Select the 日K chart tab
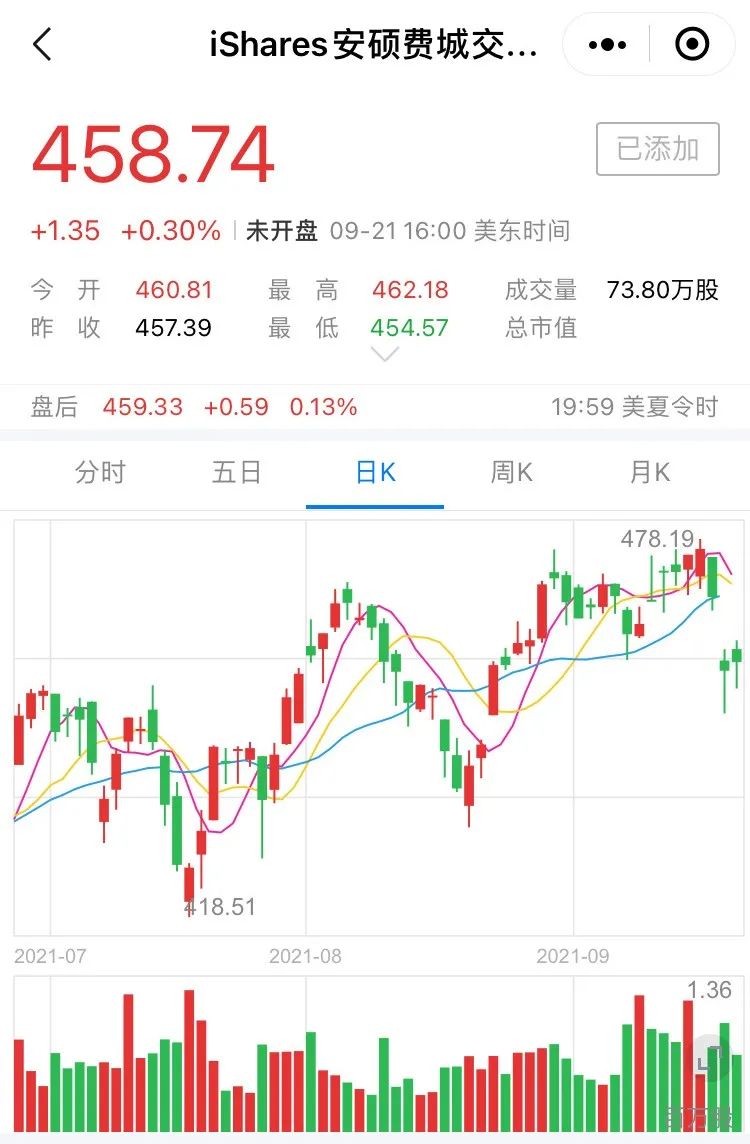Screen dimensions: 750x1144 tap(375, 472)
